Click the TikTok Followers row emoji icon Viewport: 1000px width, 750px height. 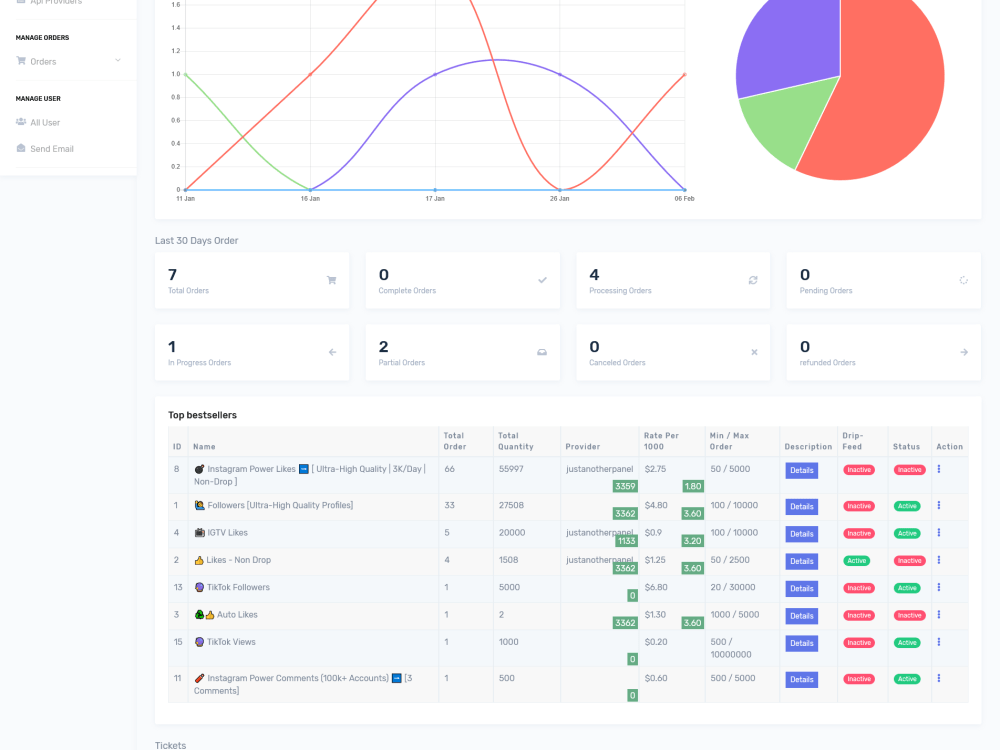(x=199, y=587)
